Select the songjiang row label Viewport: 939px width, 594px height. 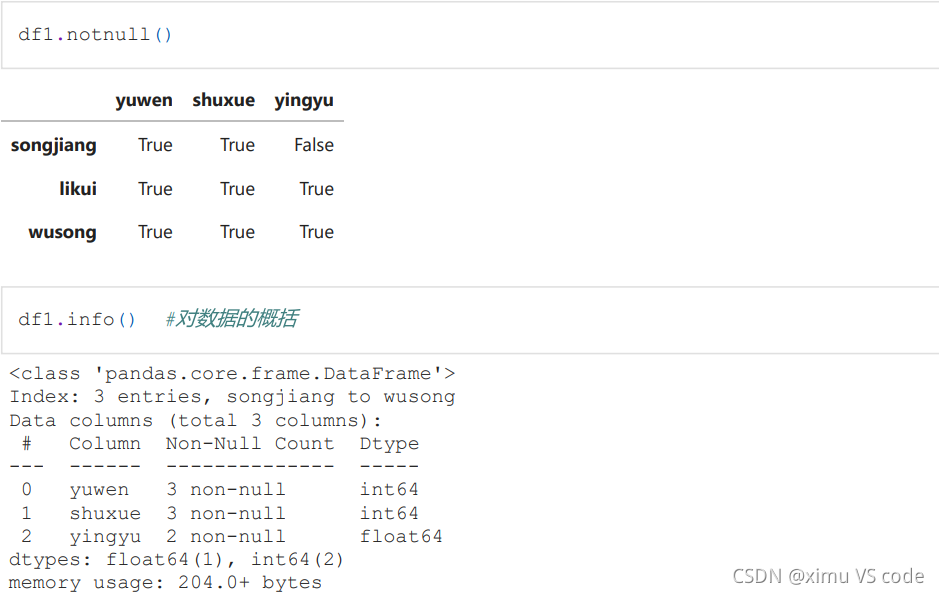click(x=53, y=146)
